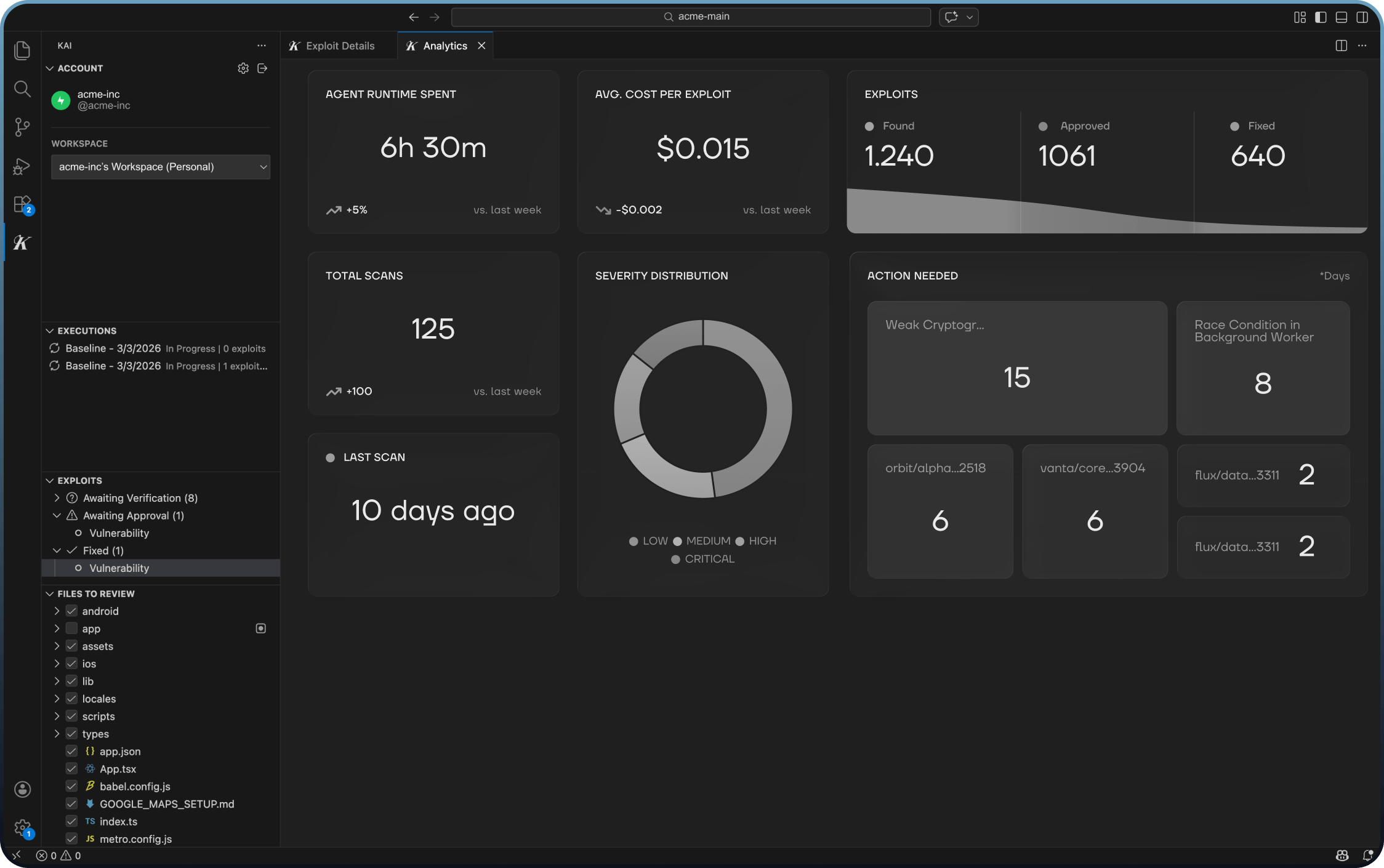Click the acme-main search bar
Screen dimensions: 1384x868
[x=691, y=17]
